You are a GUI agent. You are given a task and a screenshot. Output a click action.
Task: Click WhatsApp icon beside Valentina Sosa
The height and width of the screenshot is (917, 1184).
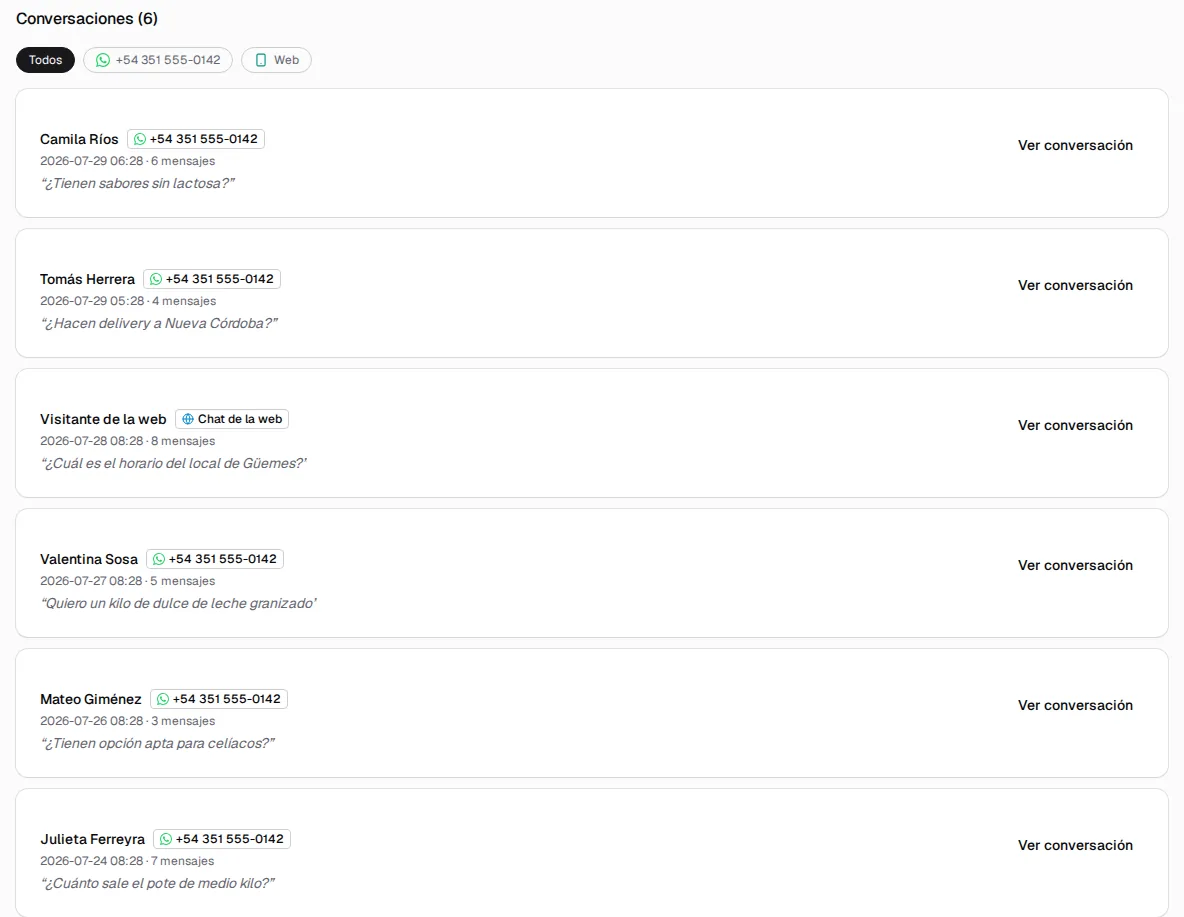point(159,559)
